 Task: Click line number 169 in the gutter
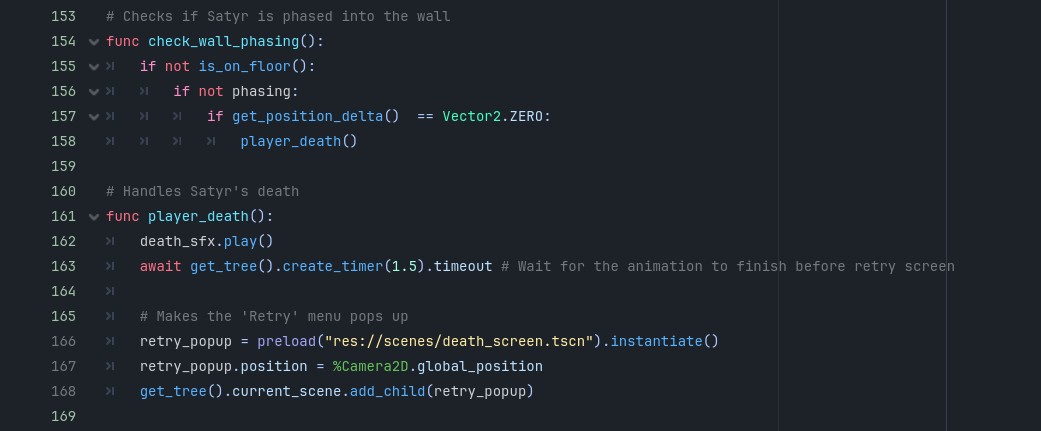pyautogui.click(x=62, y=417)
